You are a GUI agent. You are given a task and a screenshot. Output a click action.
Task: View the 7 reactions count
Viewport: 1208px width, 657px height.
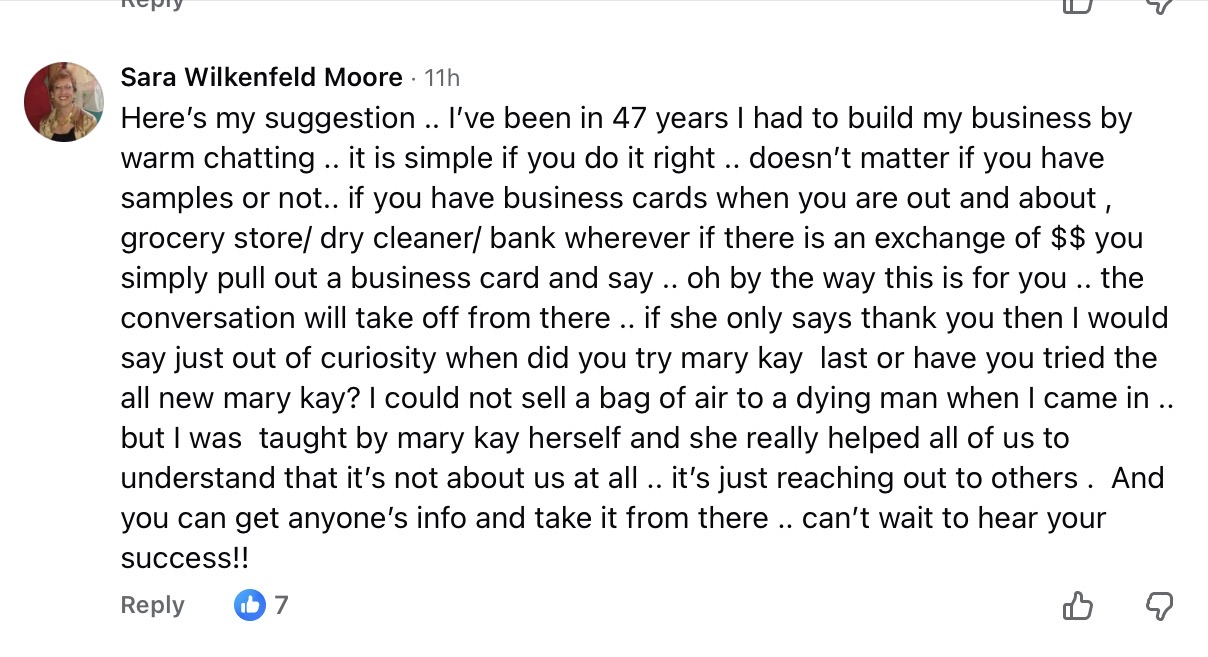coord(281,605)
